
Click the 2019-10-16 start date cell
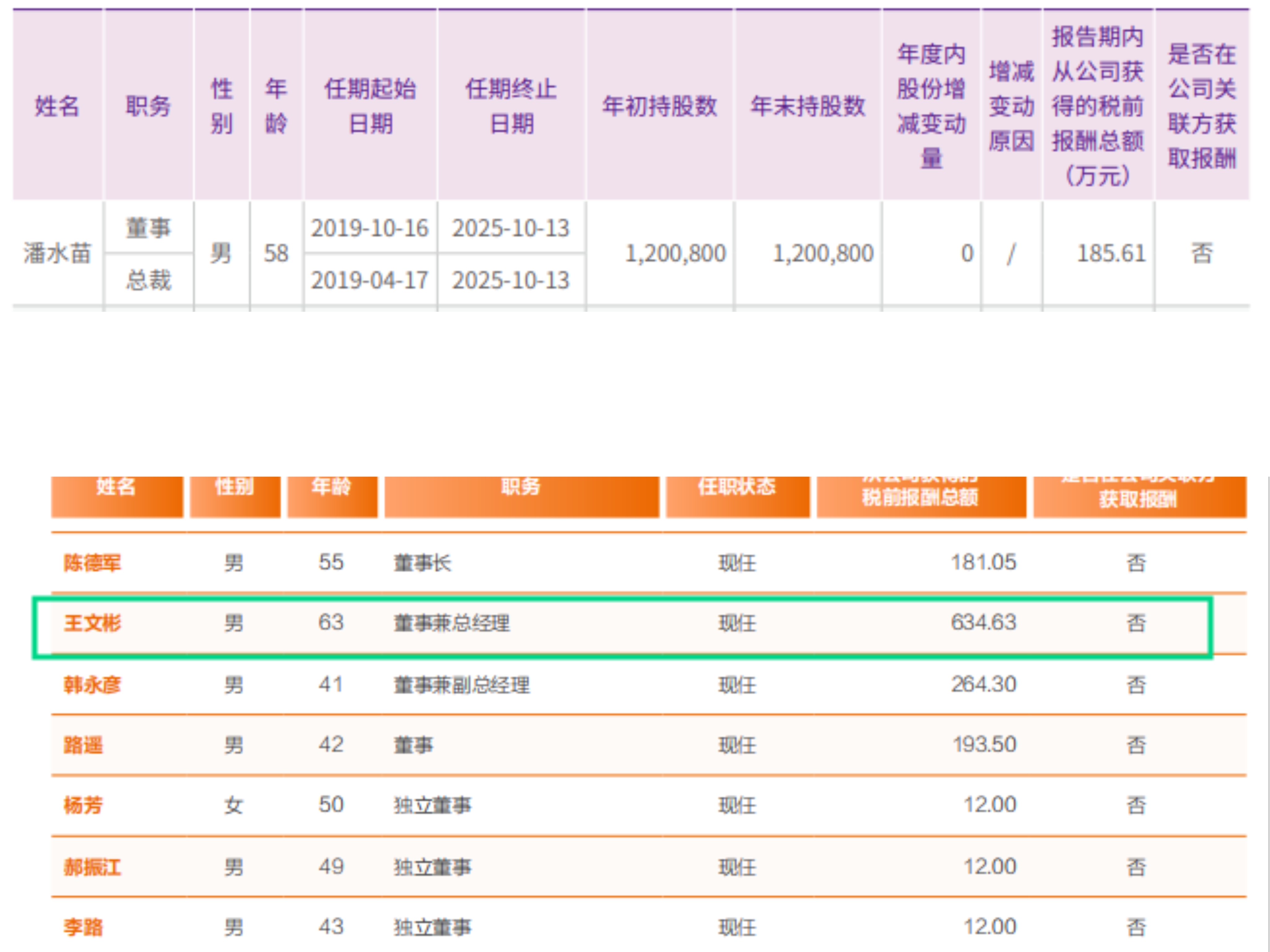pos(370,228)
